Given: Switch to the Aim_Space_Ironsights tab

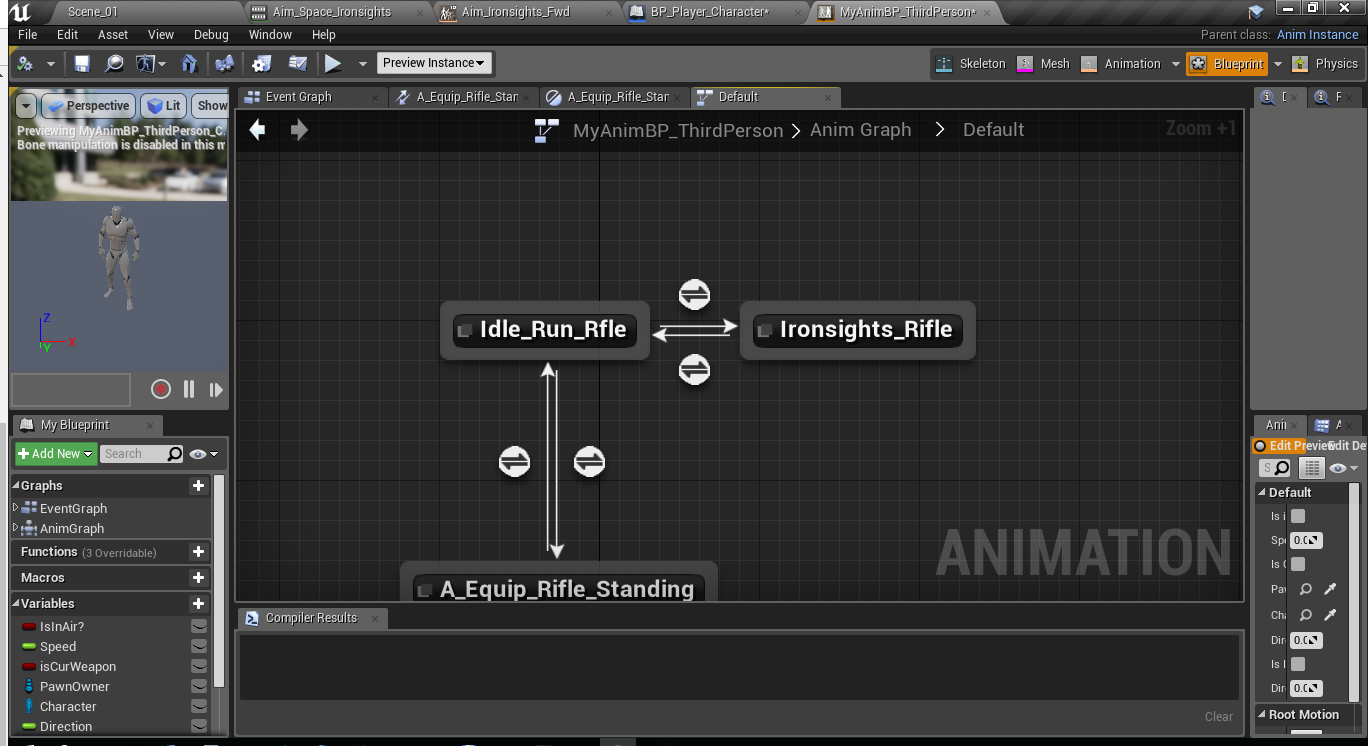Looking at the screenshot, I should pyautogui.click(x=332, y=12).
